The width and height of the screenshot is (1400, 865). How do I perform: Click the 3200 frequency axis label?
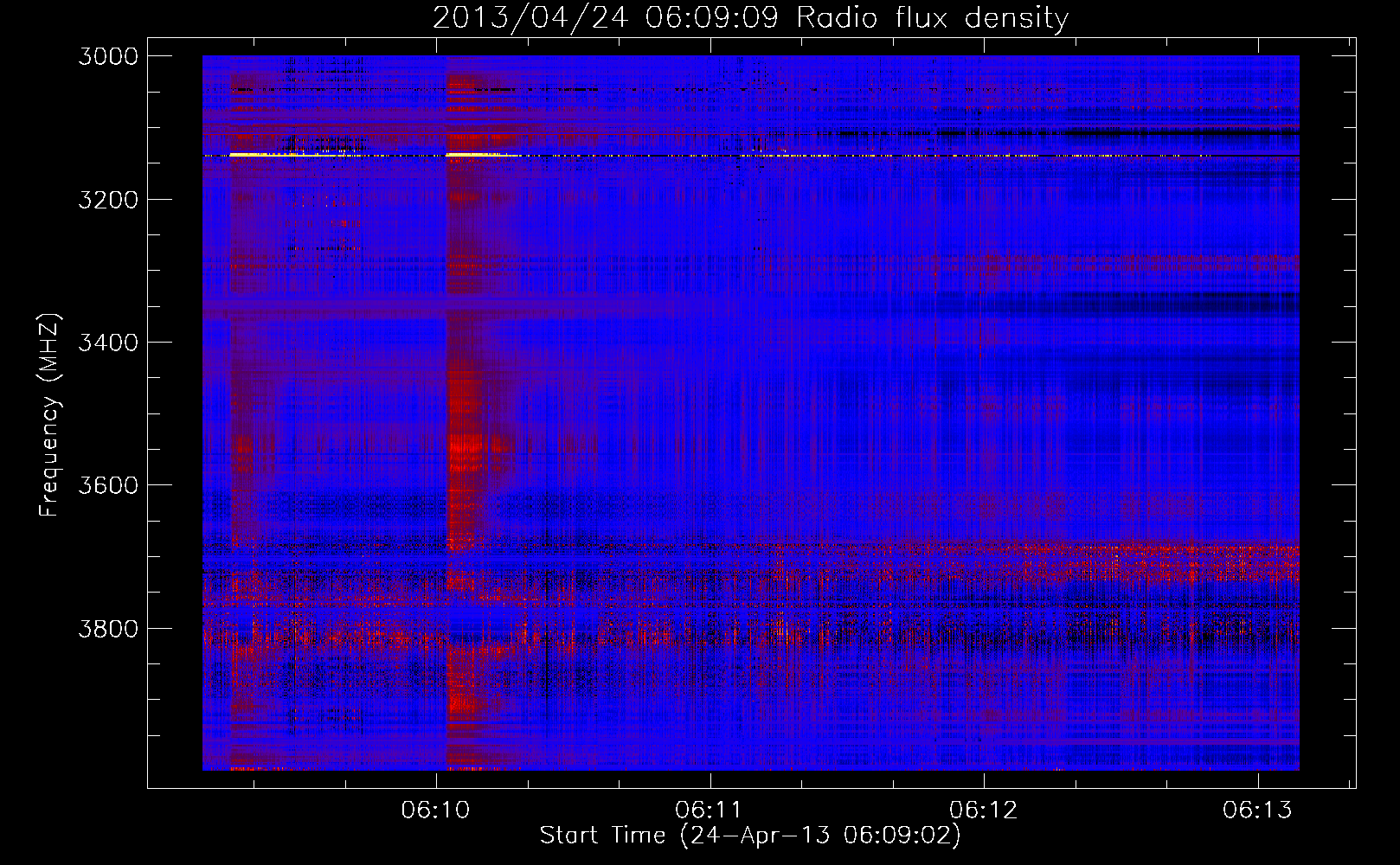coord(108,200)
